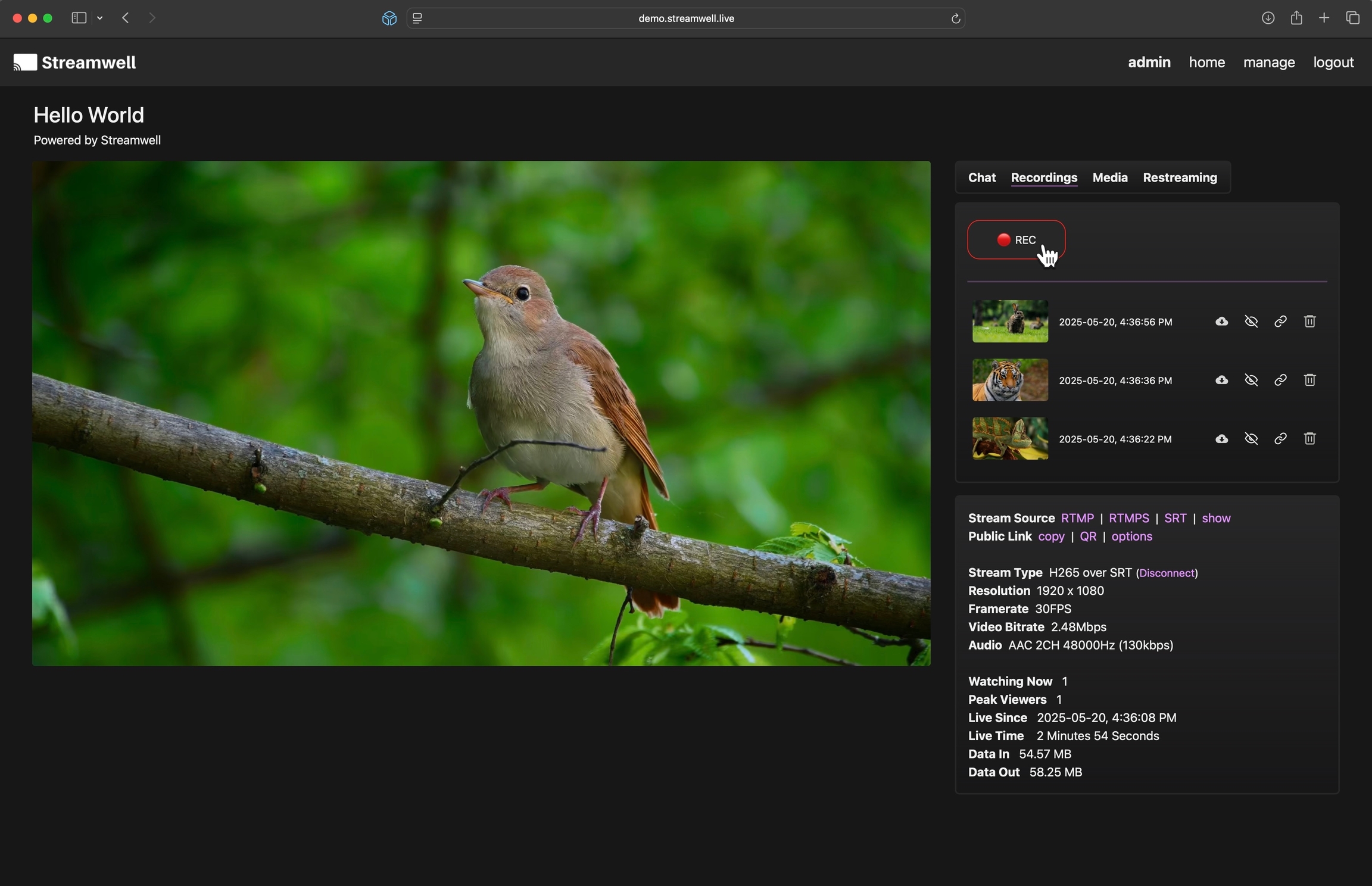This screenshot has height=886, width=1372.
Task: Switch to the Chat tab
Action: tap(981, 177)
